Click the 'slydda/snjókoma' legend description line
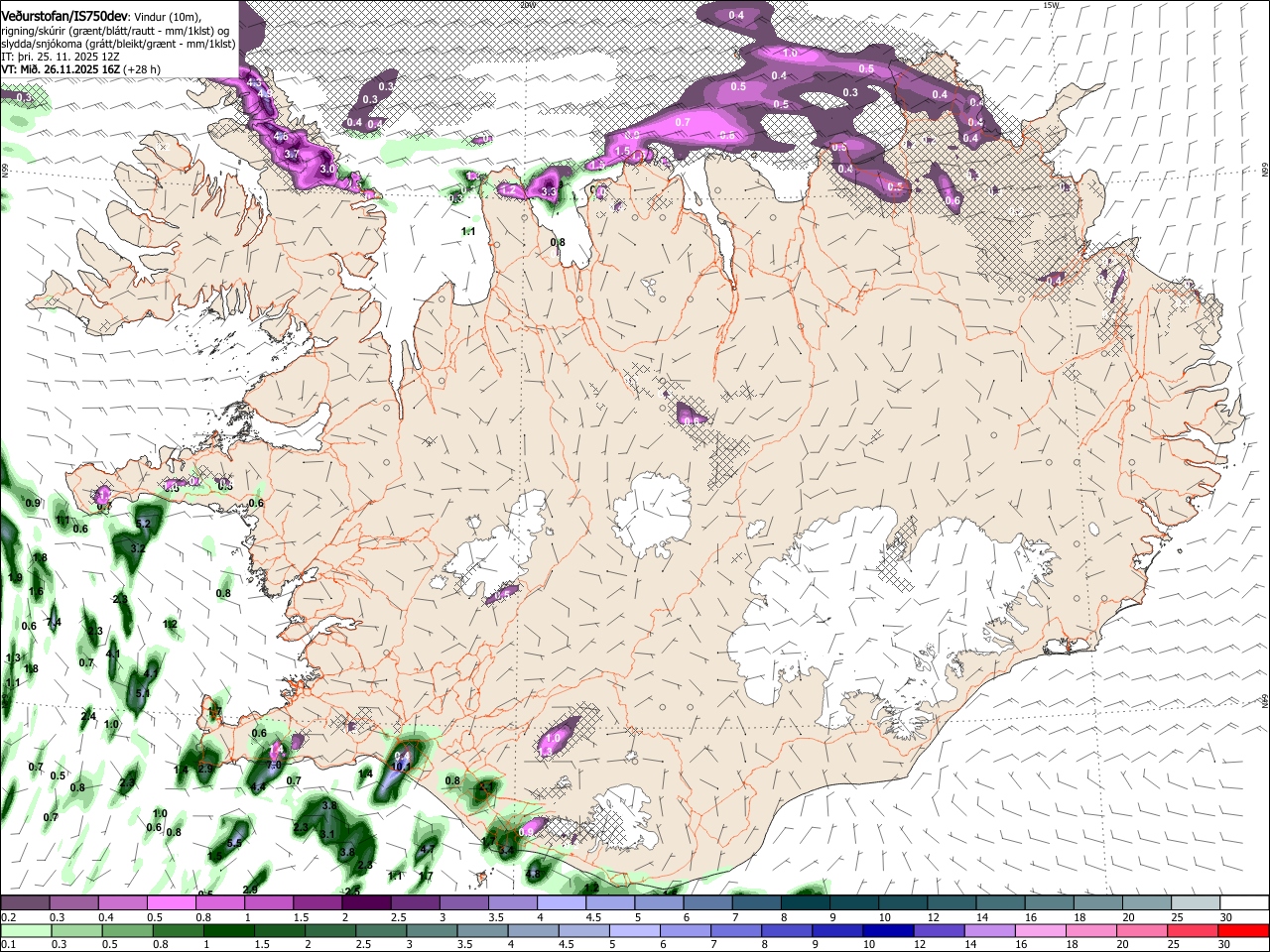 (118, 44)
